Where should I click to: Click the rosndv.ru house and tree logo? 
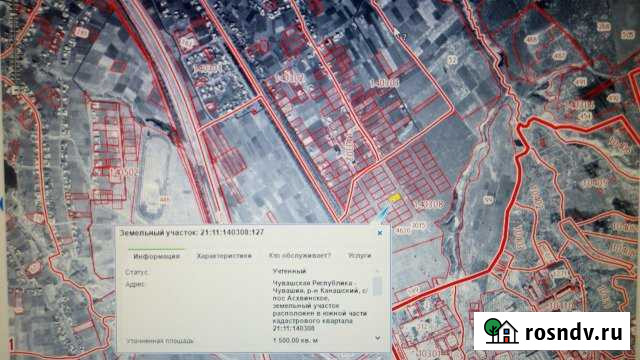[501, 331]
